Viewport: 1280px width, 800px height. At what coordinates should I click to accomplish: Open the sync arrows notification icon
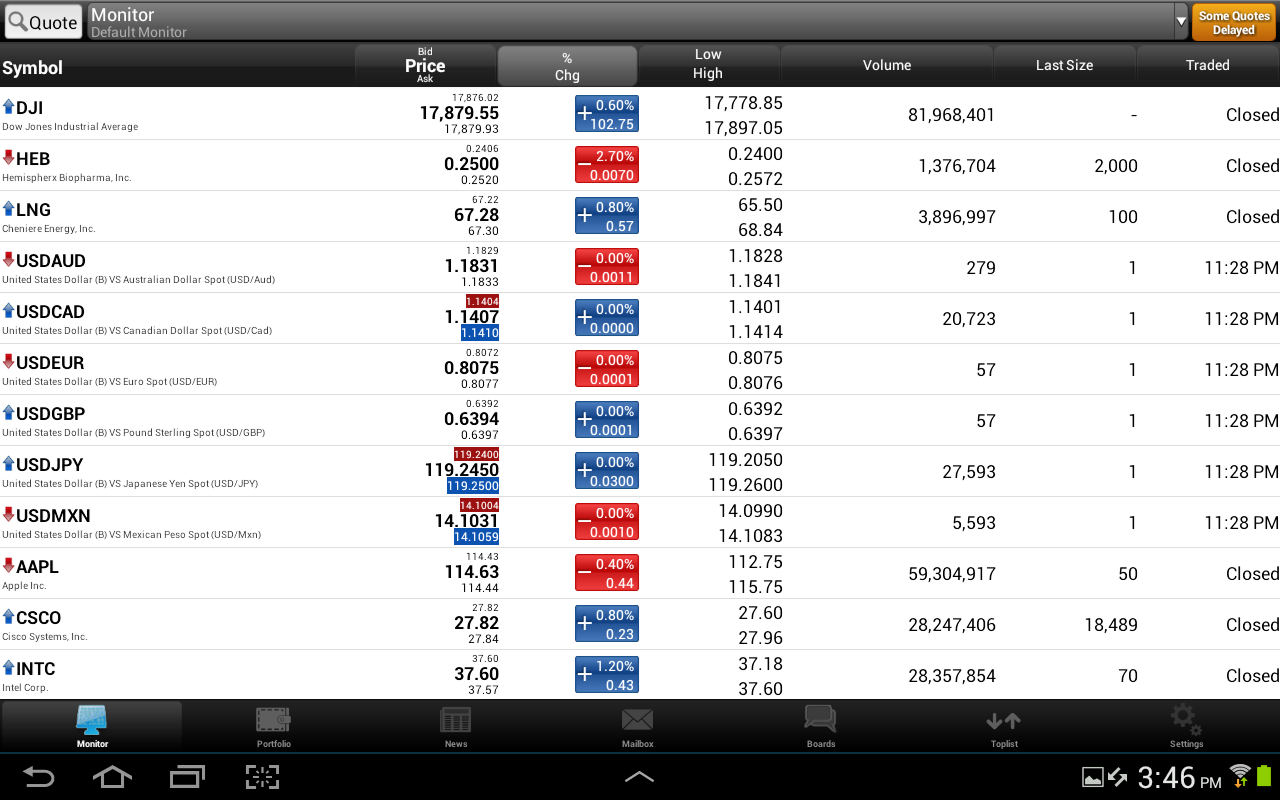1117,777
